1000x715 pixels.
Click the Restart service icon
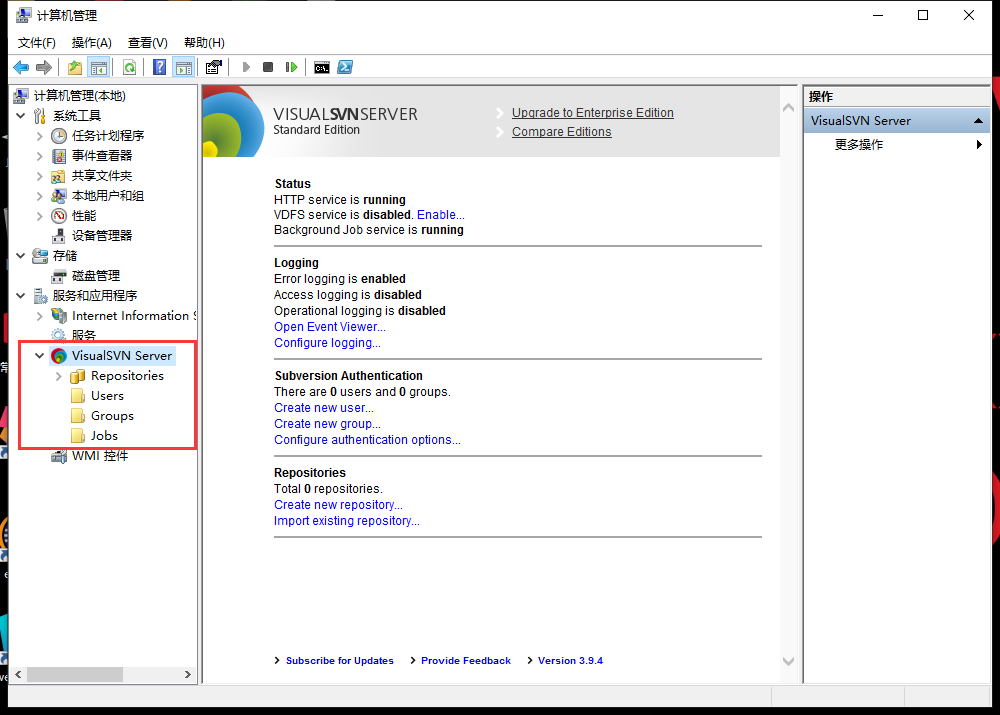[291, 67]
